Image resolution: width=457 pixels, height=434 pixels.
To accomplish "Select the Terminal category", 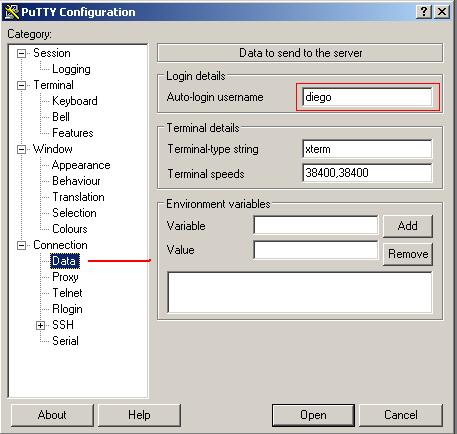I will (x=53, y=85).
